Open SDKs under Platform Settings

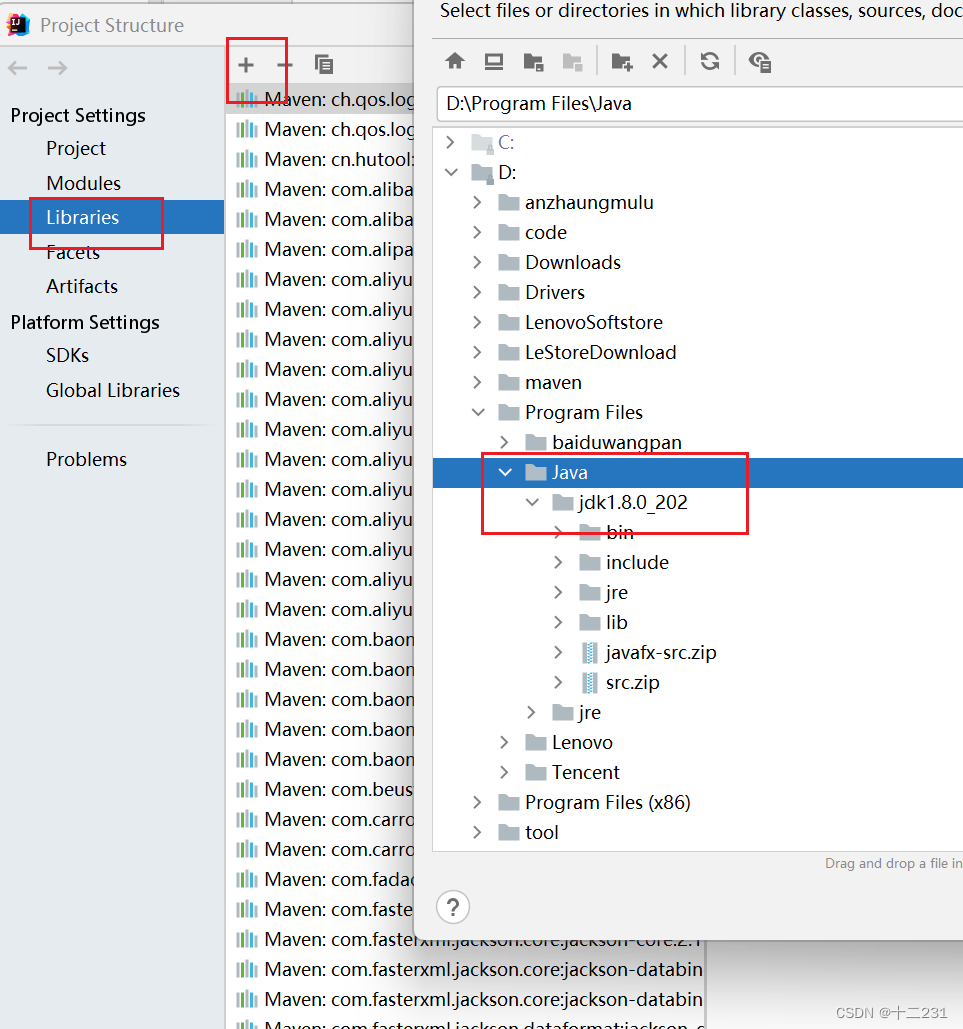(x=66, y=355)
